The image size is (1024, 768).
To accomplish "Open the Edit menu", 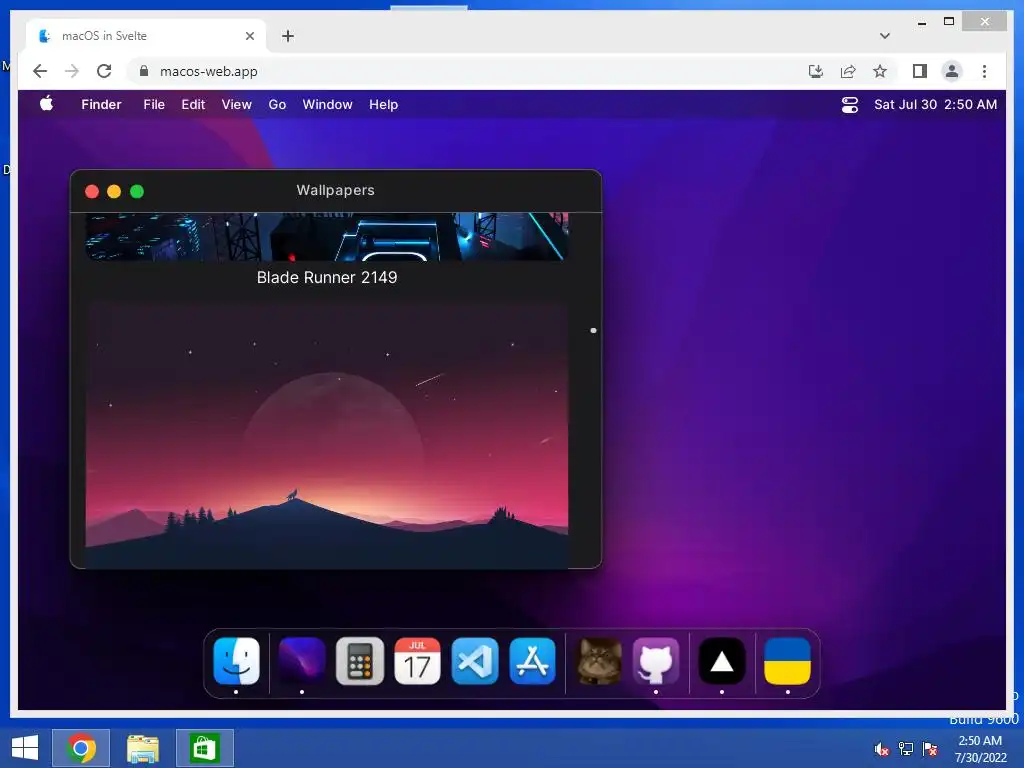I will click(193, 104).
